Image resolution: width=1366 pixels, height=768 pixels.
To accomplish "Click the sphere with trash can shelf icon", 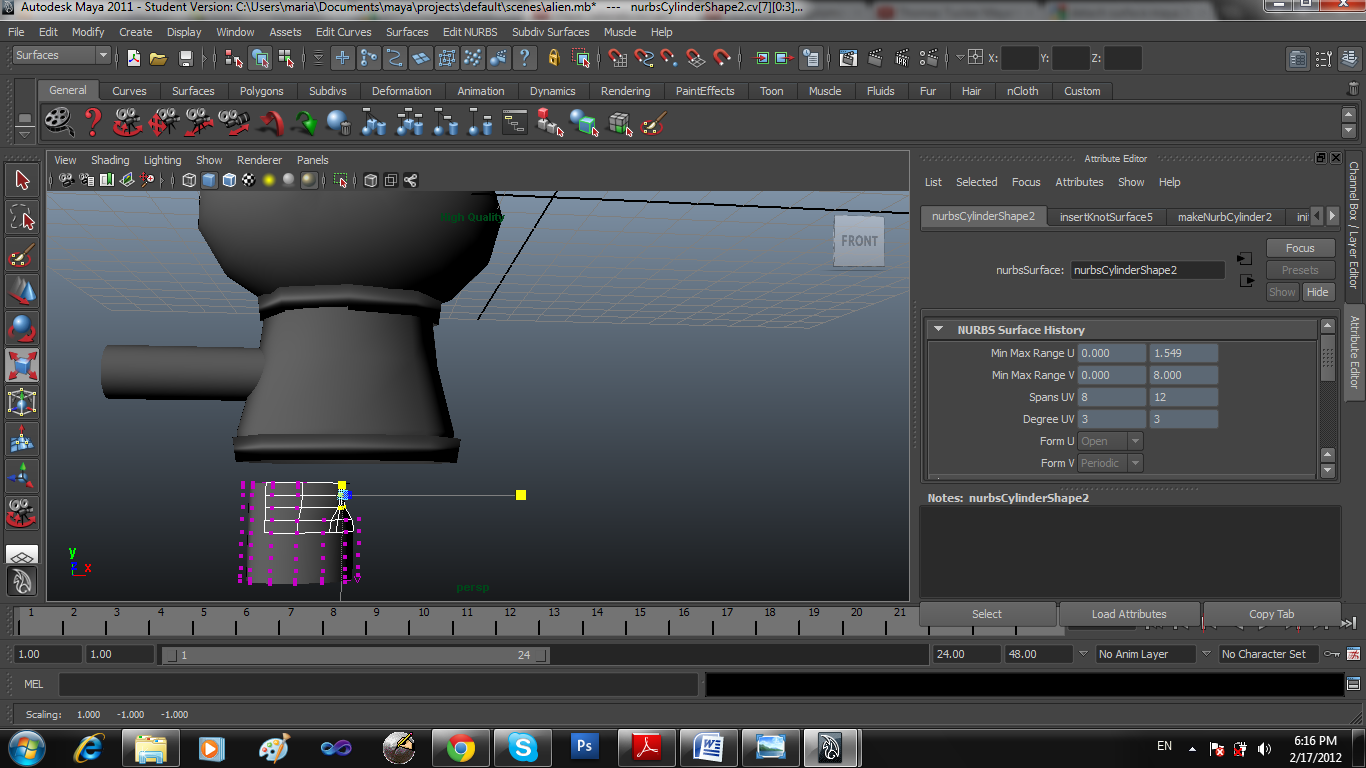I will point(339,123).
